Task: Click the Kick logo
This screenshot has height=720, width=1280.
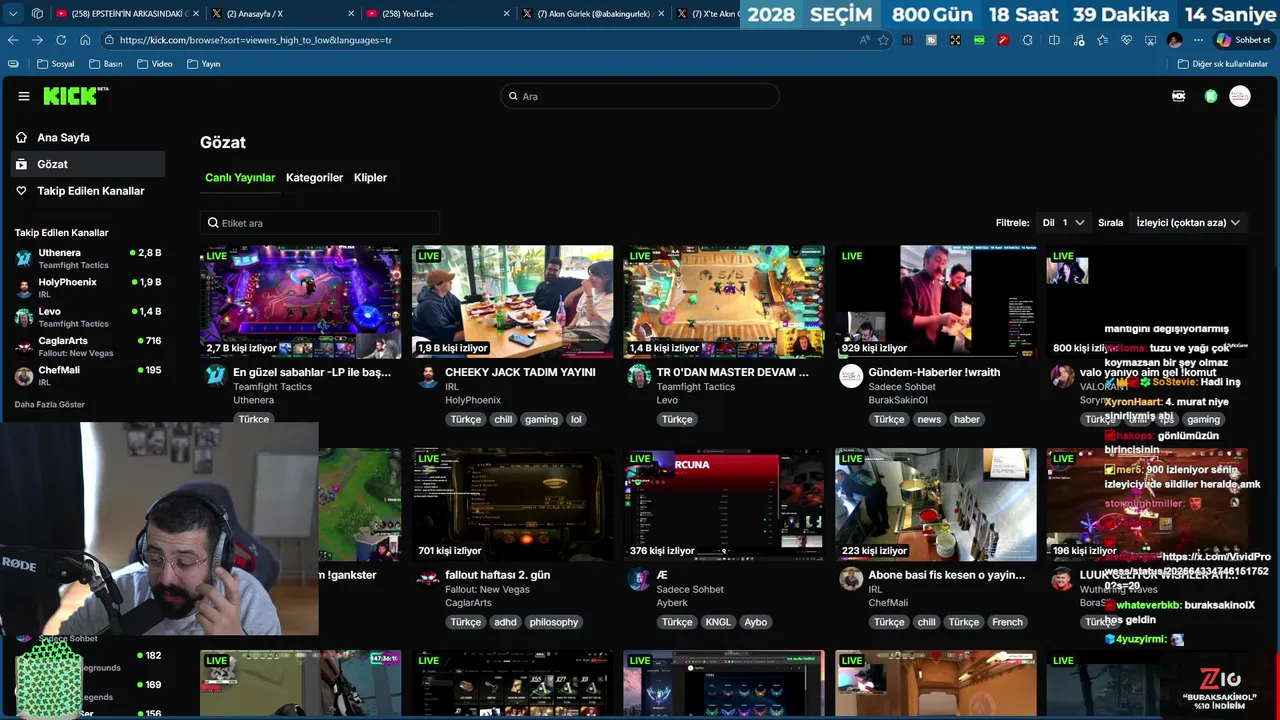Action: 75,96
